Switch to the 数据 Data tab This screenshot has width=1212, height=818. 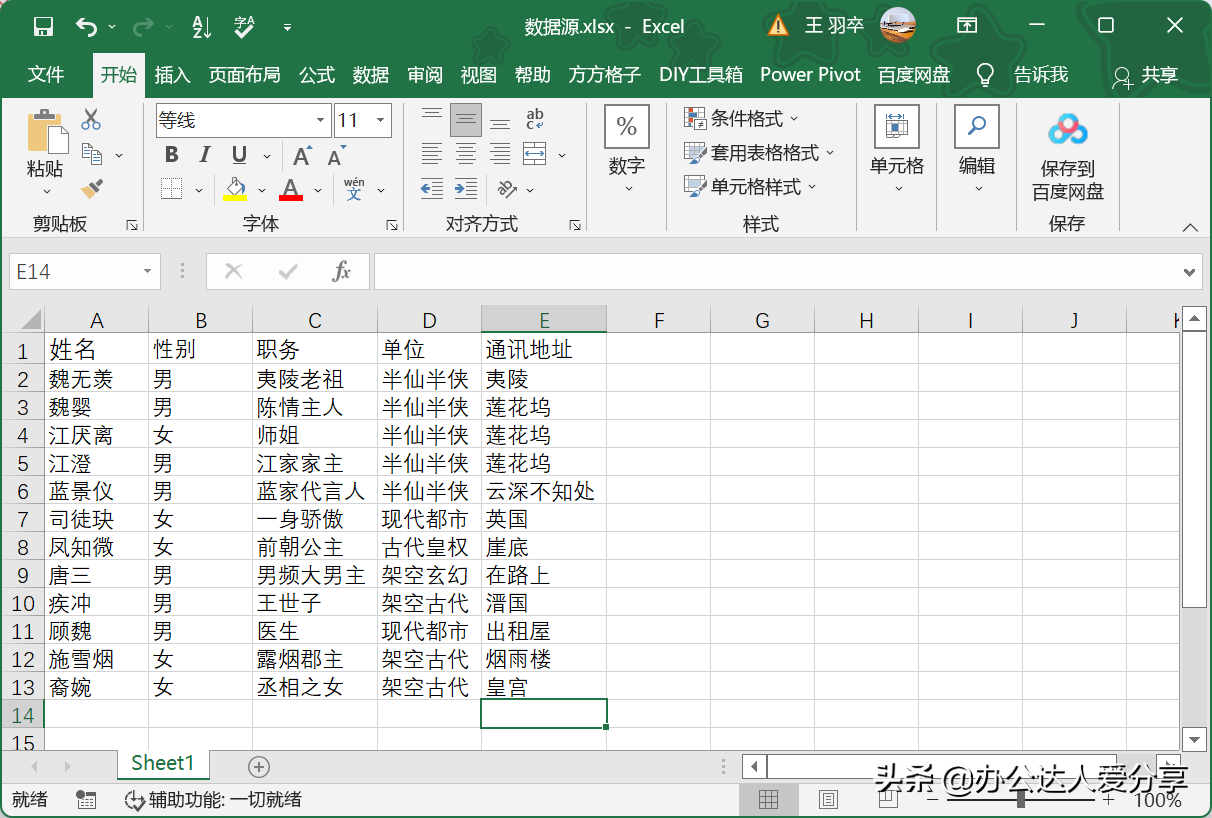click(x=371, y=75)
